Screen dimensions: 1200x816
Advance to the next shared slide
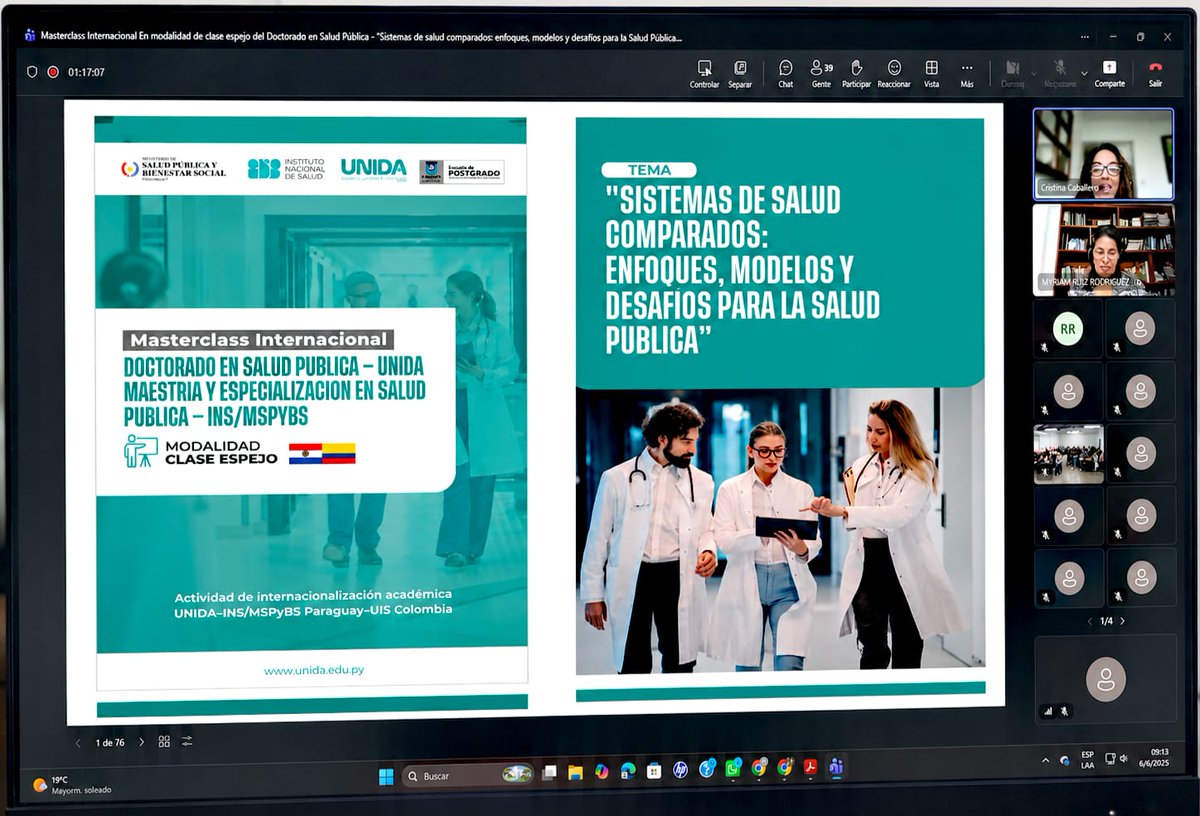[141, 742]
